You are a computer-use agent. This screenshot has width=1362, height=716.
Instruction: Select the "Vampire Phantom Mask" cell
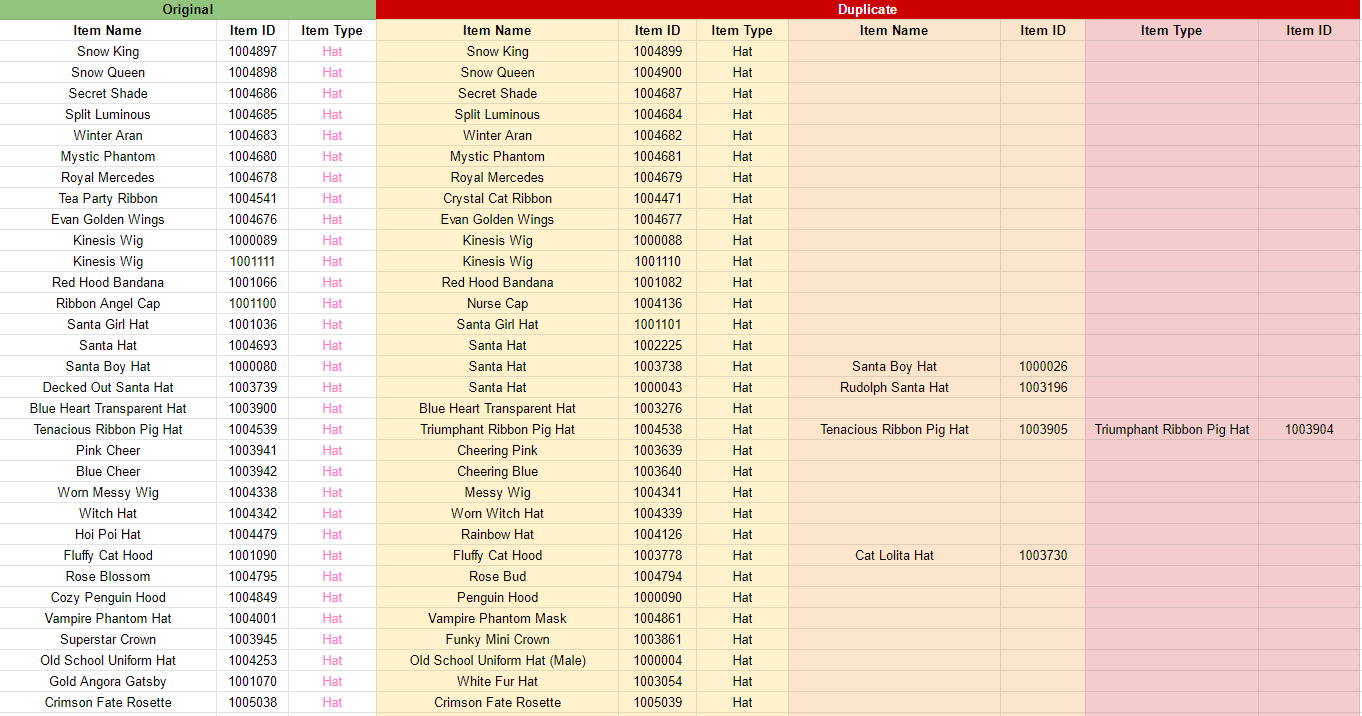click(497, 618)
